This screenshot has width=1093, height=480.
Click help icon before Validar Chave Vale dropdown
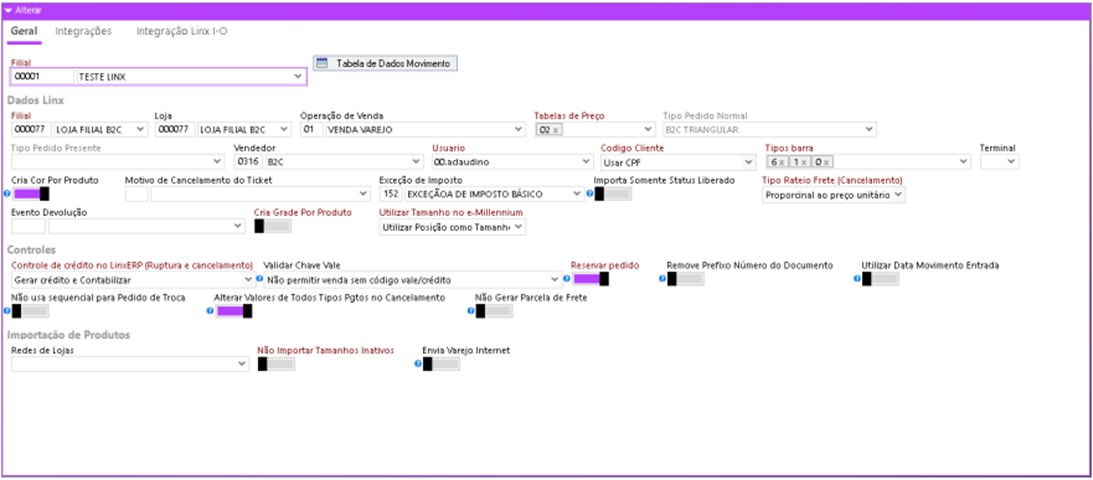[261, 279]
